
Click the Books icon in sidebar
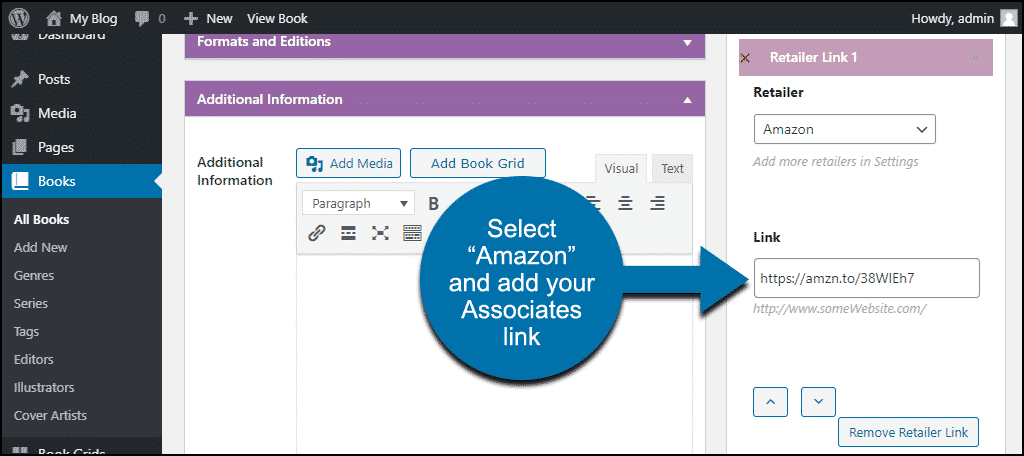click(x=20, y=182)
